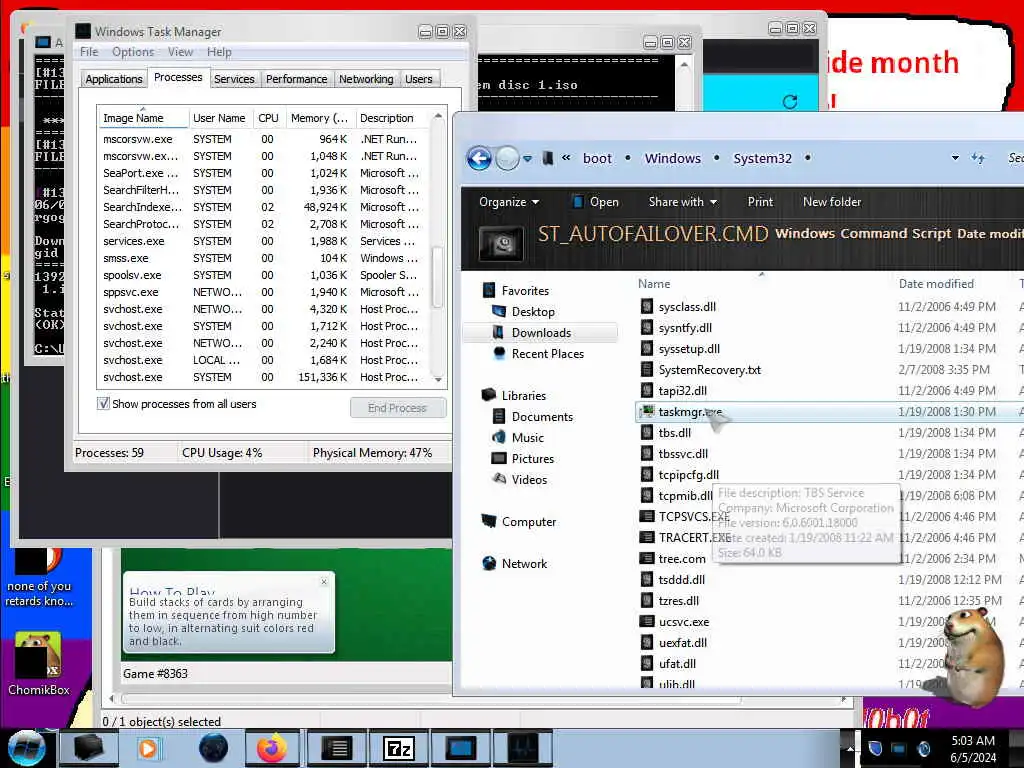Open the File menu in Task Manager
This screenshot has height=768, width=1024.
pos(89,52)
